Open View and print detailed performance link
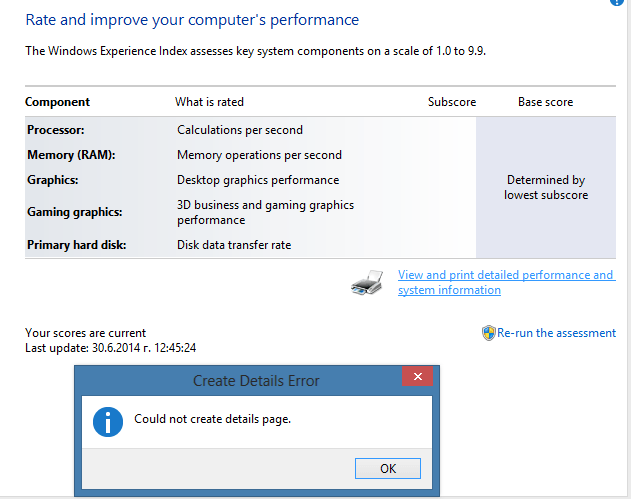Image resolution: width=631 pixels, height=499 pixels. click(x=506, y=282)
